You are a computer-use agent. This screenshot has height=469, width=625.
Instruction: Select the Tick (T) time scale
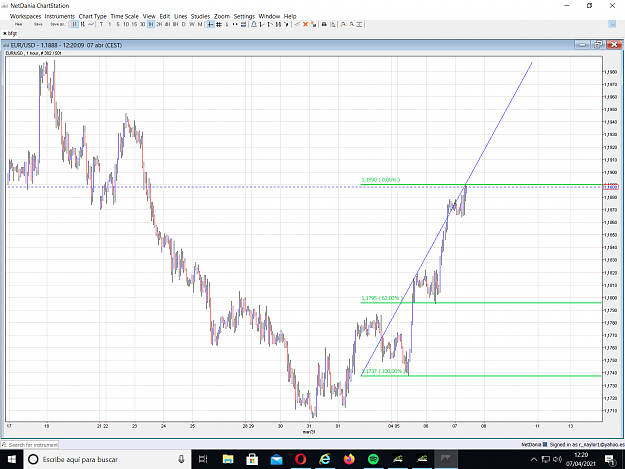pyautogui.click(x=101, y=24)
